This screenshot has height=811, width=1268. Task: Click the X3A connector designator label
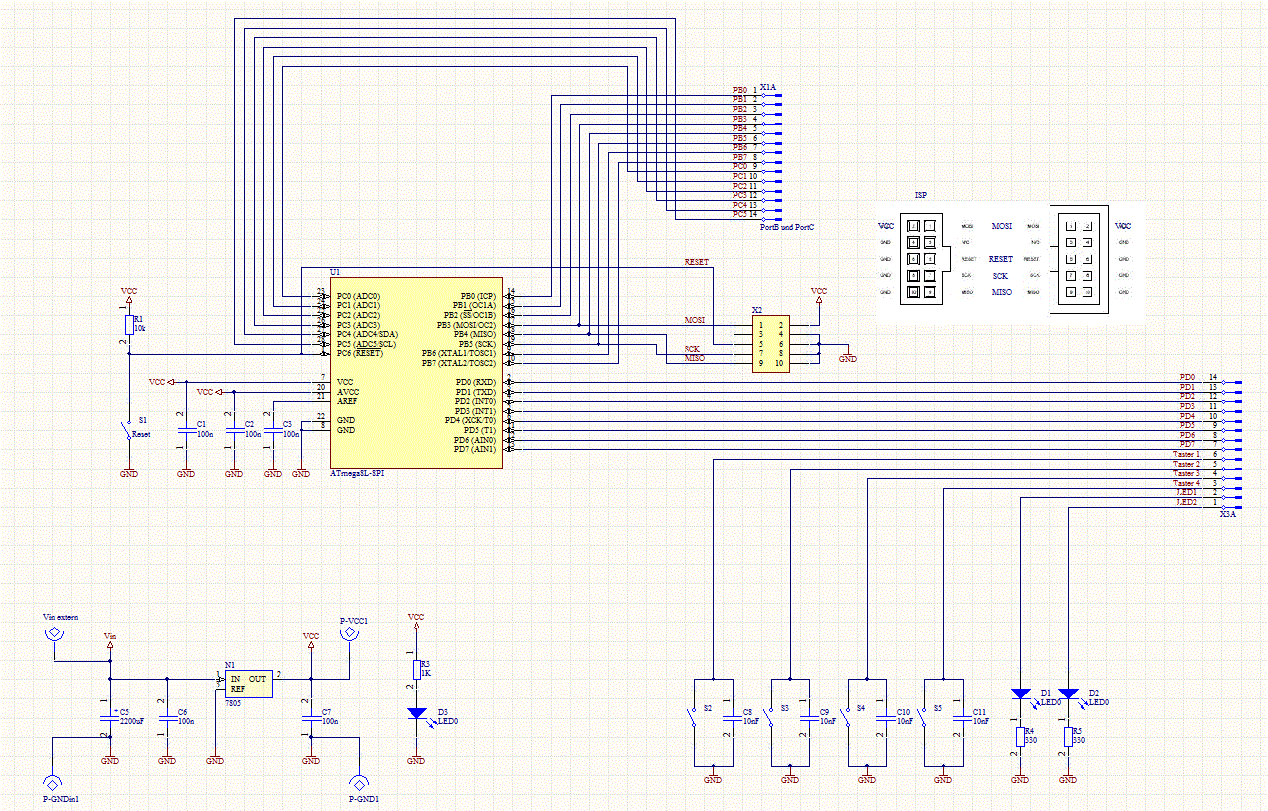(x=1227, y=513)
